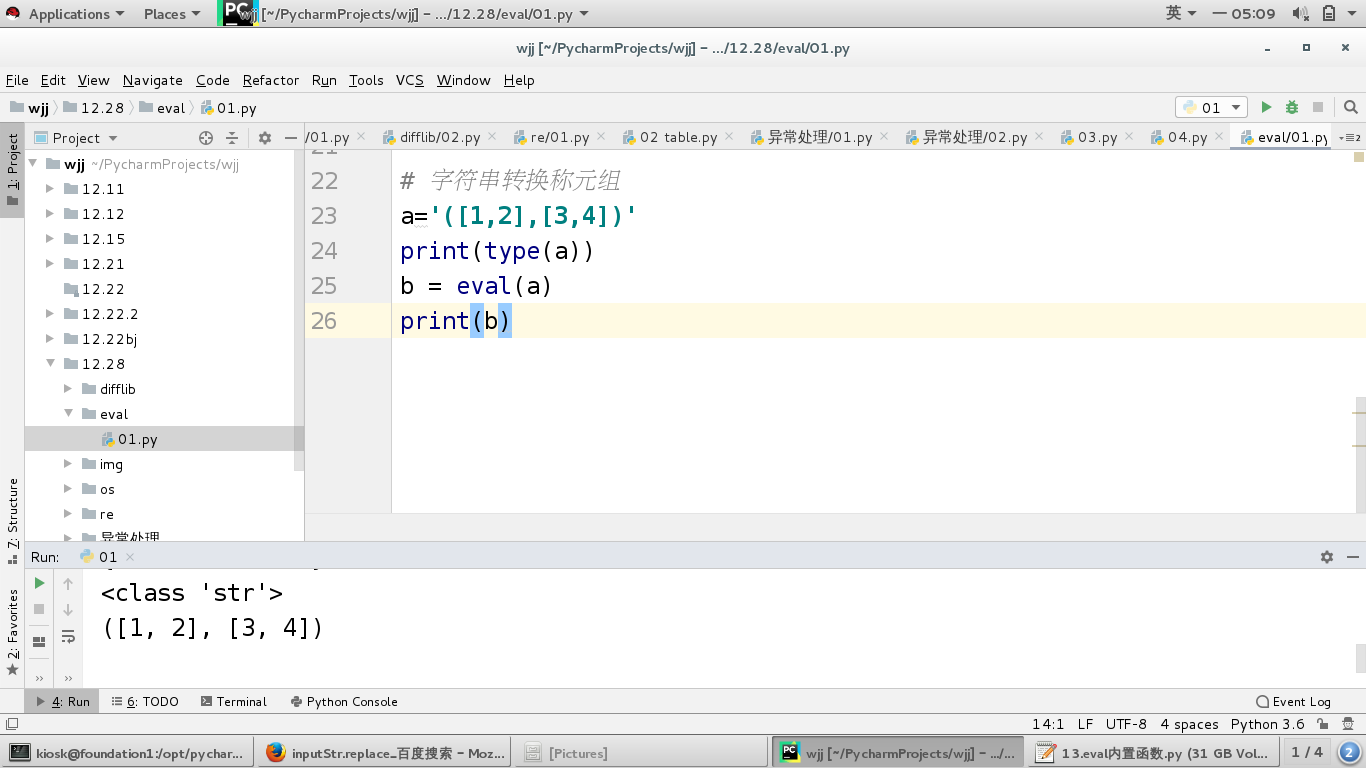Start debugging with the green bug icon
1366x768 pixels.
point(1292,108)
